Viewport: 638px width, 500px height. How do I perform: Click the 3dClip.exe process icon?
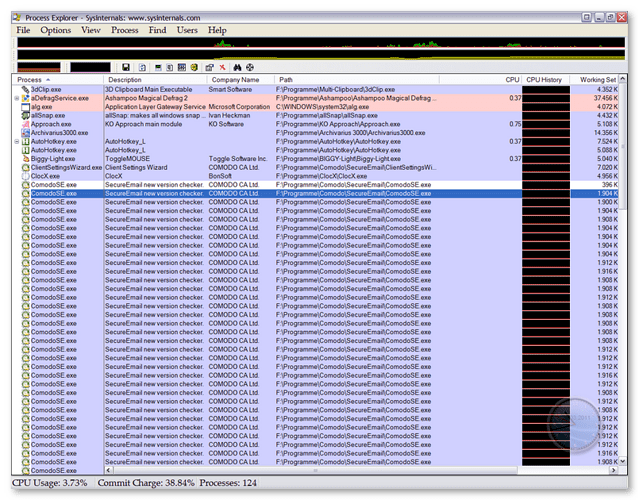pos(26,90)
